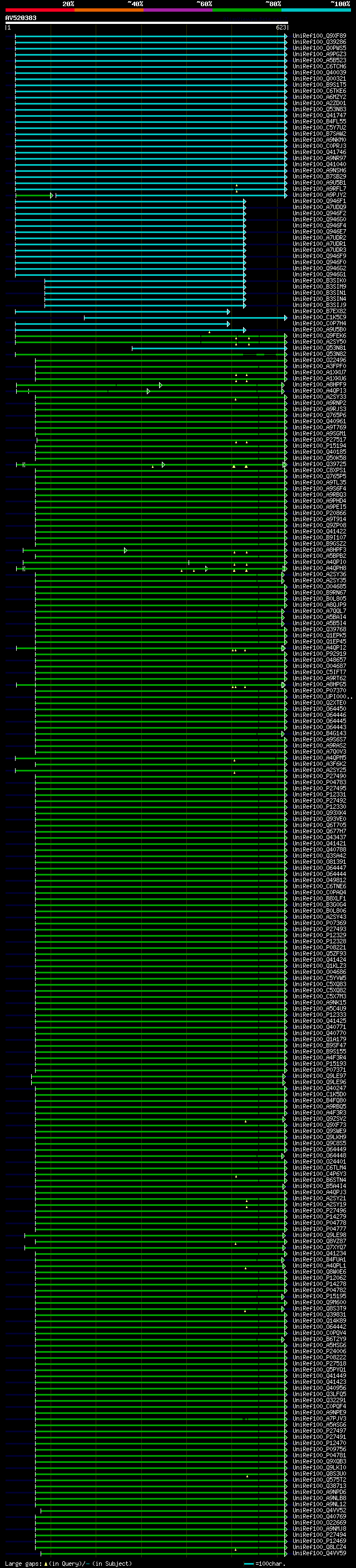This screenshot has width=356, height=1568.
Task: Select hit UniRef100_P15195
Action: click(319, 1296)
